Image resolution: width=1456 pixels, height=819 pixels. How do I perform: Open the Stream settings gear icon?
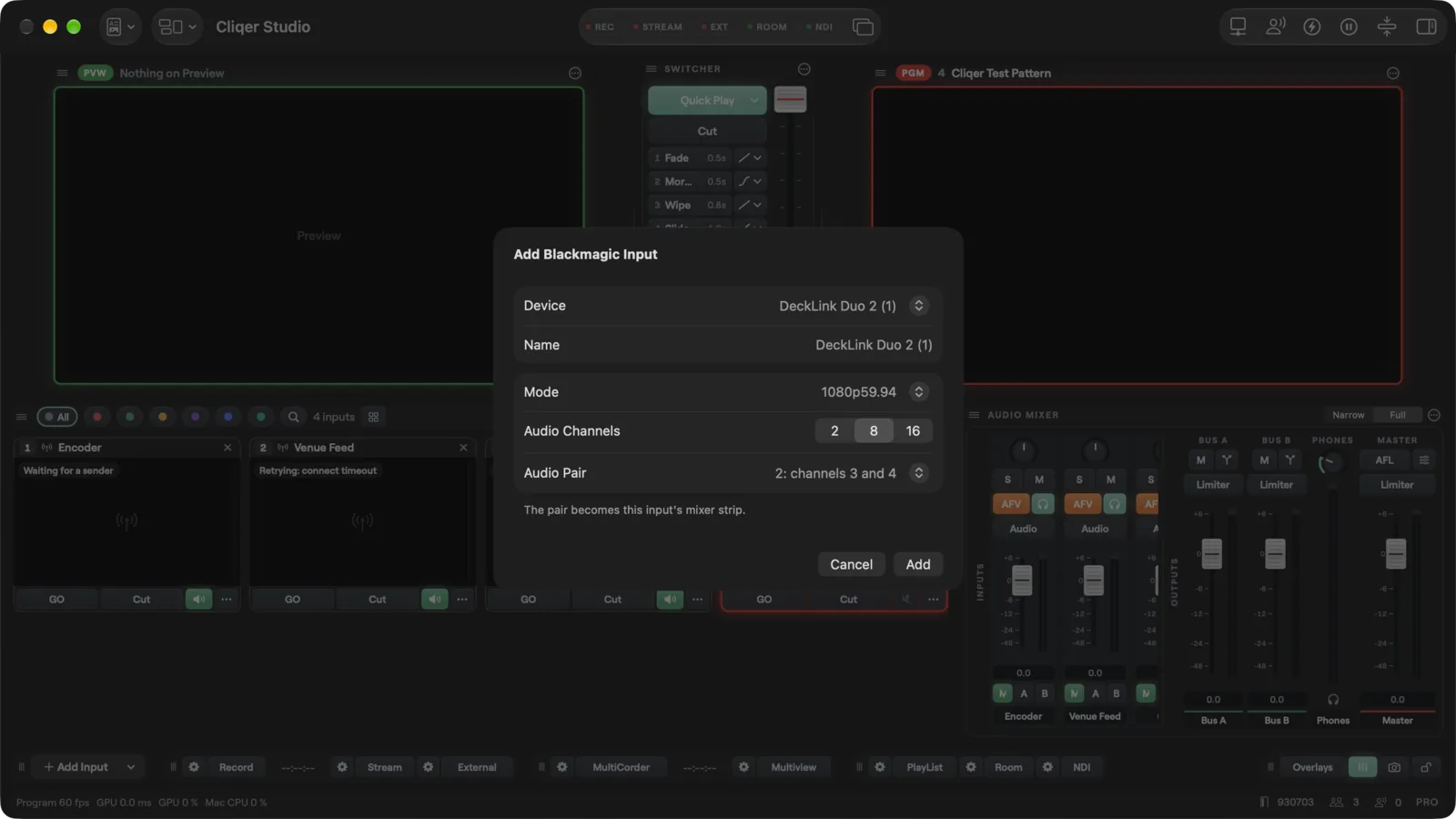(342, 767)
